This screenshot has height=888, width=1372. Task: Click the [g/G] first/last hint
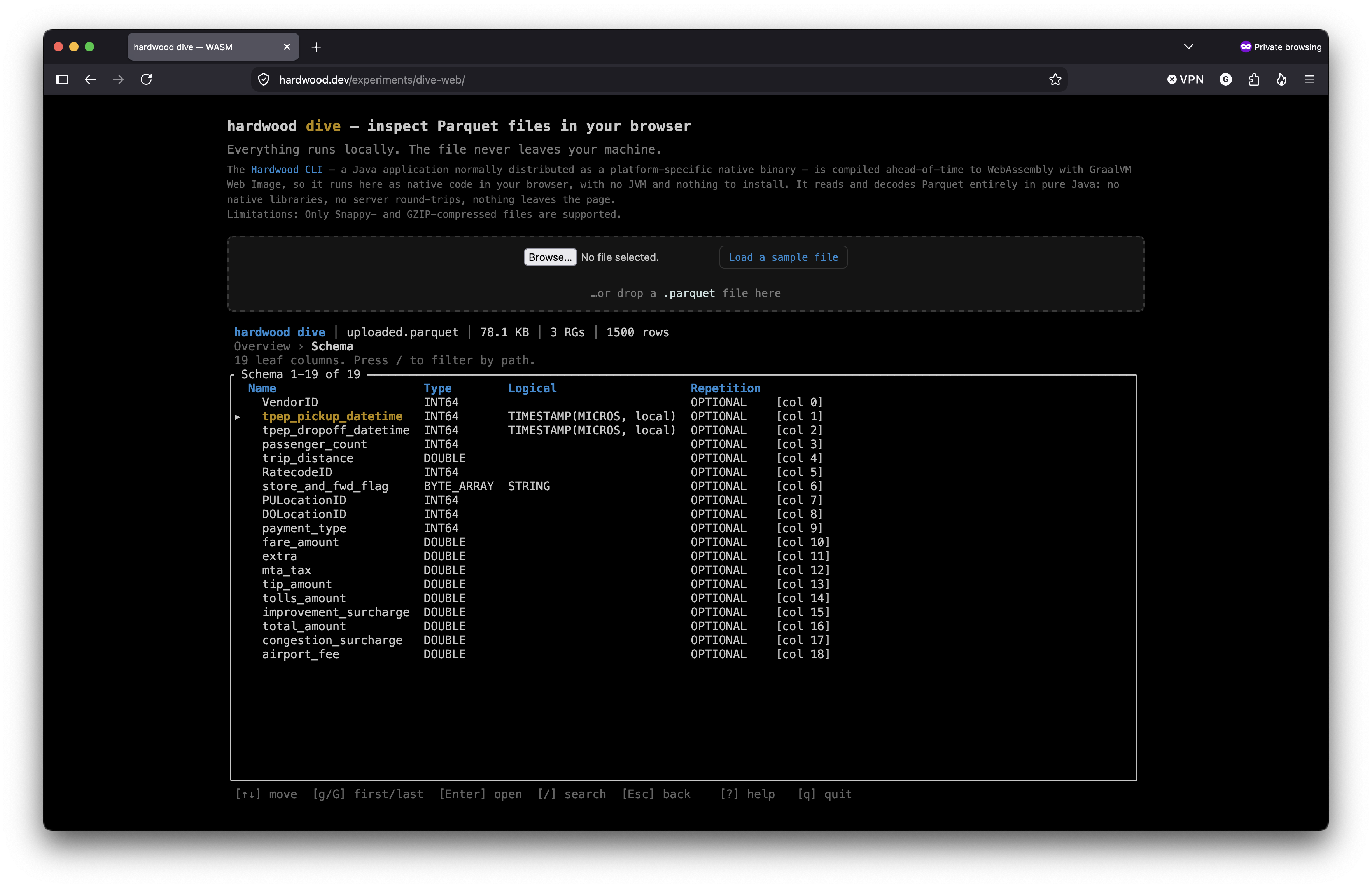(368, 795)
